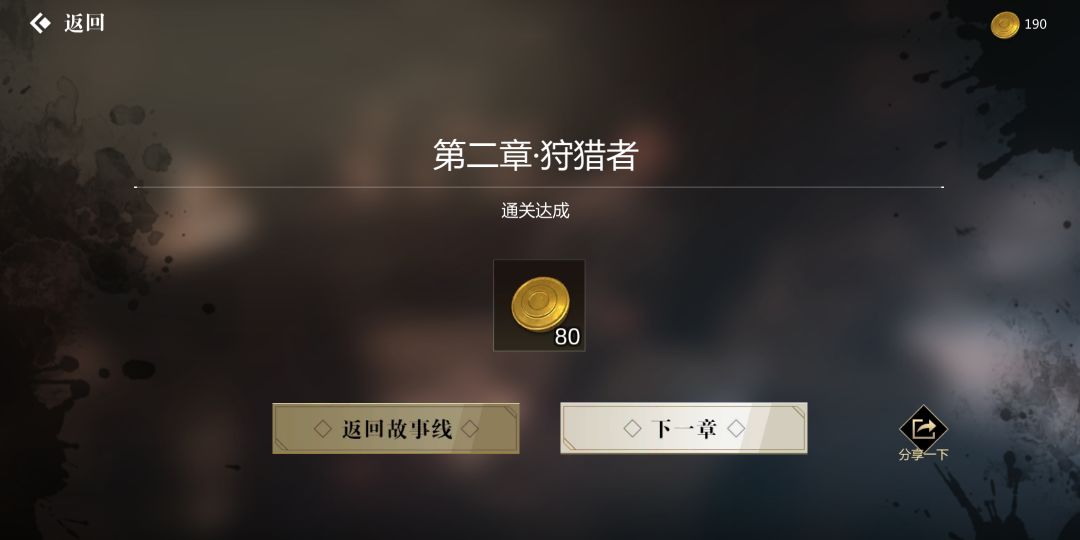Click the 第二章·狩猎者 chapter title
Viewport: 1080px width, 540px height.
(x=536, y=155)
